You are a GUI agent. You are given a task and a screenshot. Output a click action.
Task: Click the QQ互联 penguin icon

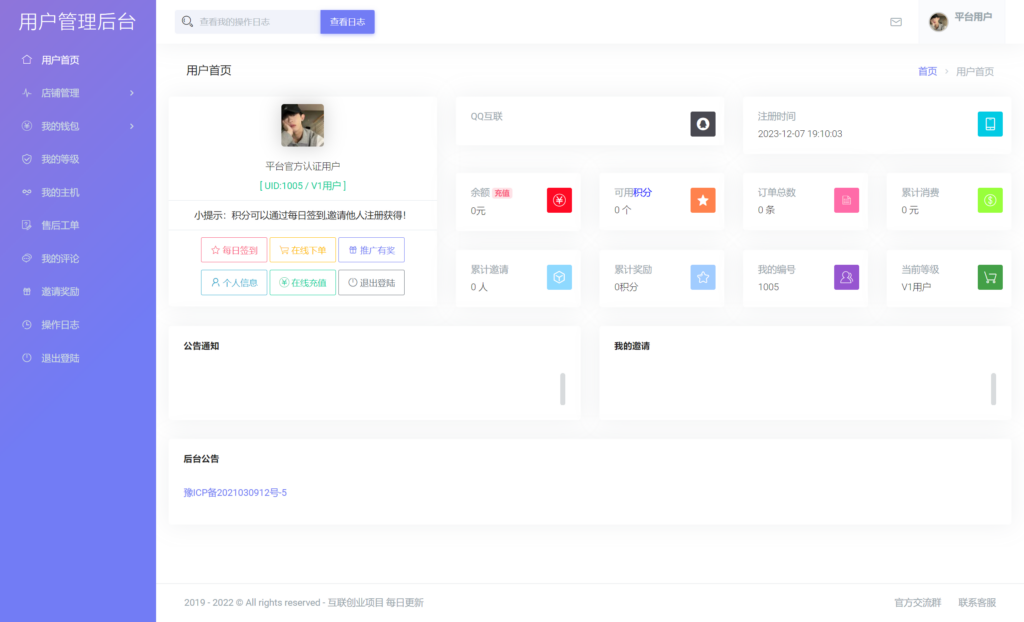(703, 124)
